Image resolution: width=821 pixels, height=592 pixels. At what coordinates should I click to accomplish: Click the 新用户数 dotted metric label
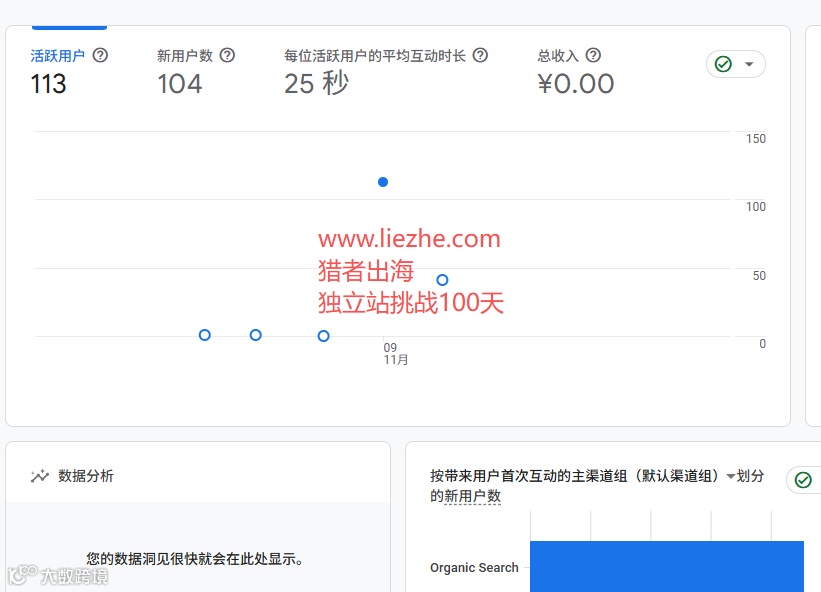[472, 496]
